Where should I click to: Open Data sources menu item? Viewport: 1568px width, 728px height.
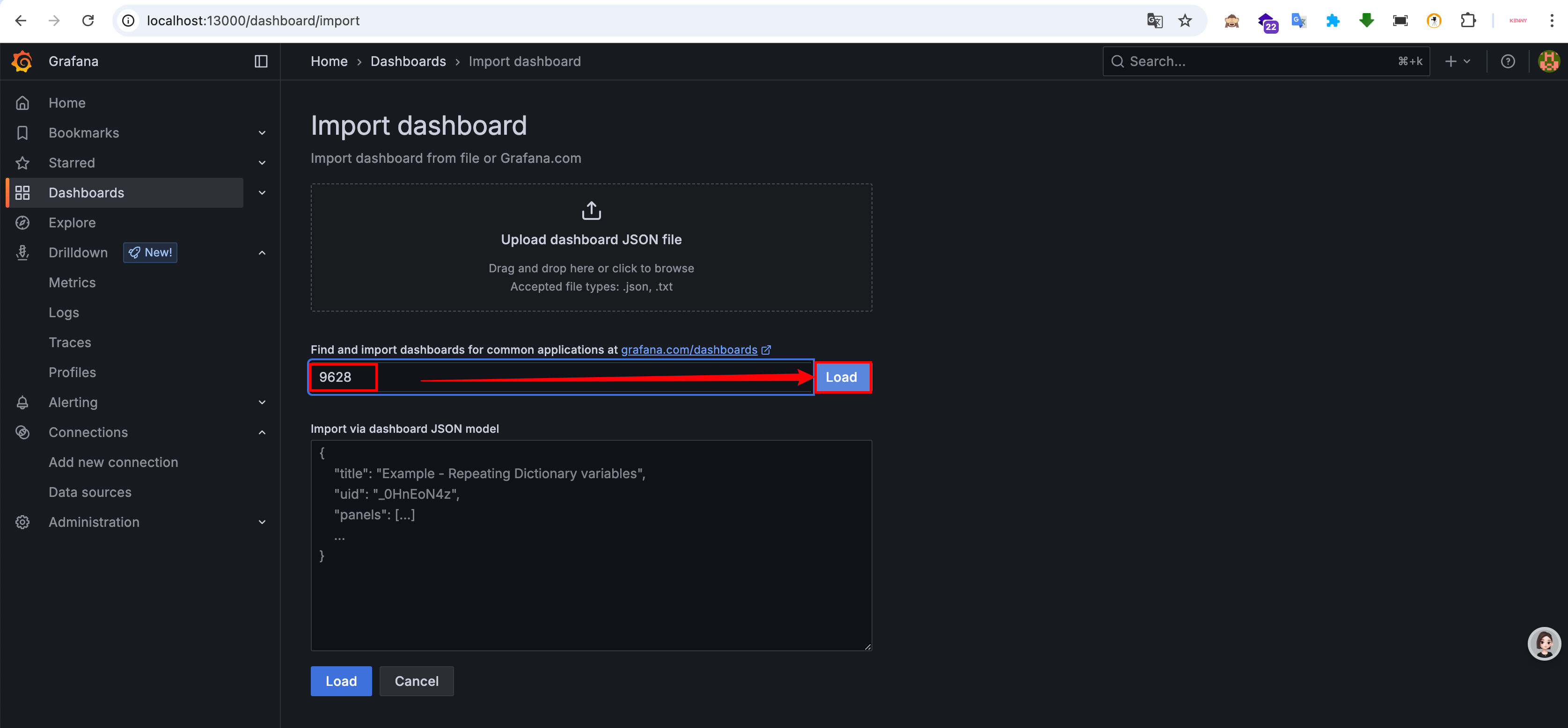(90, 492)
